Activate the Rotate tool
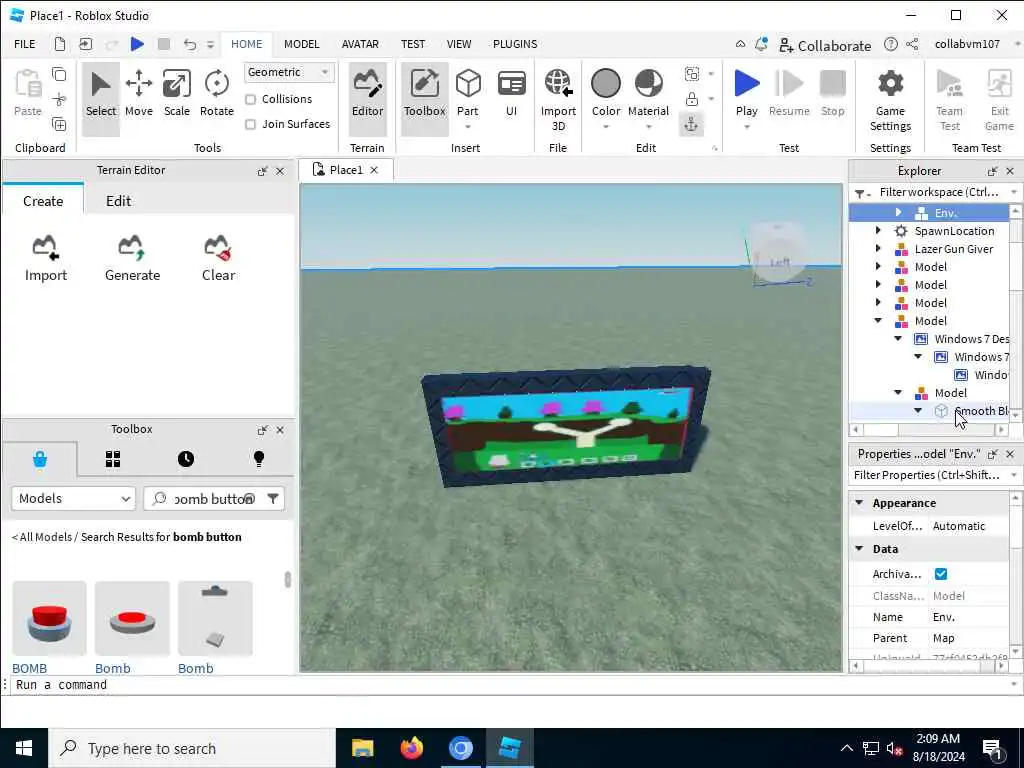This screenshot has width=1024, height=768. (216, 95)
